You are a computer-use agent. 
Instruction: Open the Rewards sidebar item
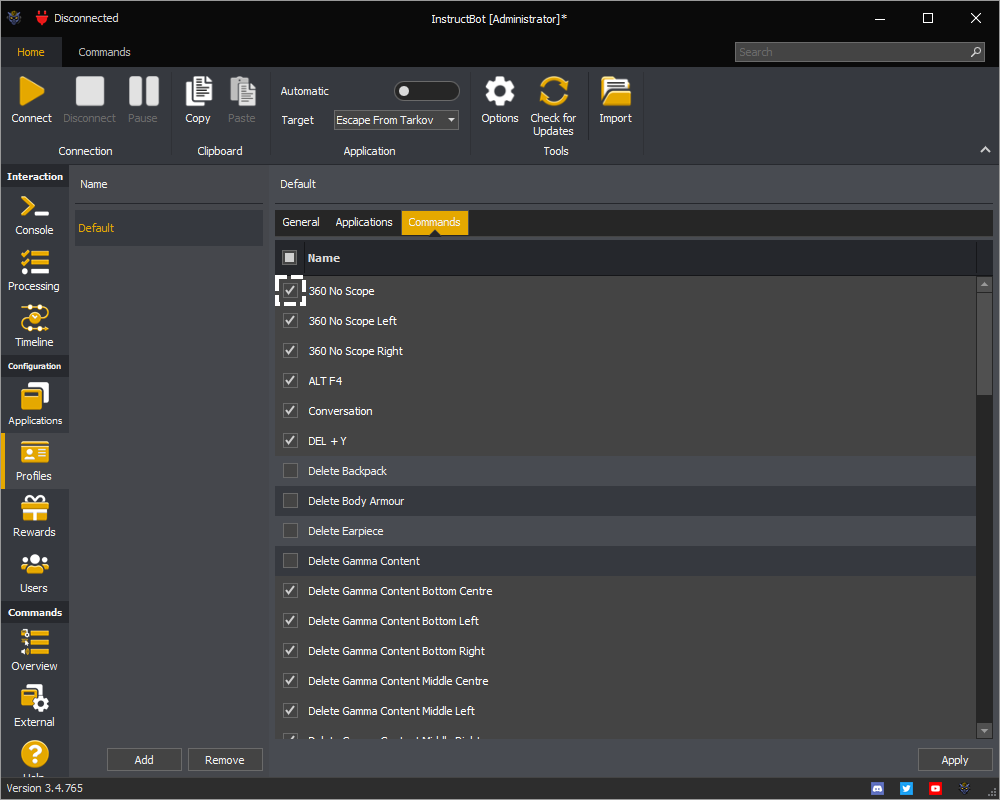coord(34,517)
